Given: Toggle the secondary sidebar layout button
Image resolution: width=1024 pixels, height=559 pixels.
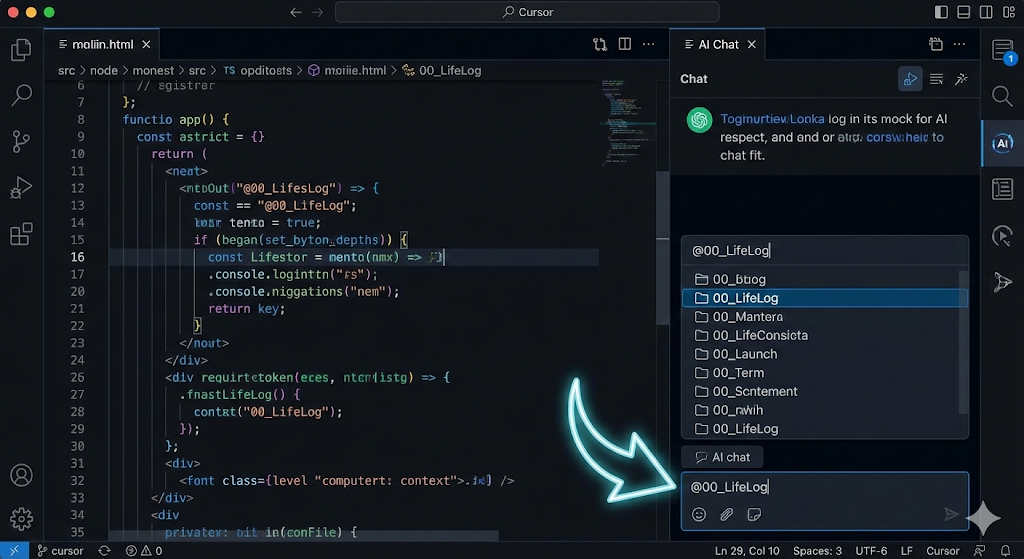Looking at the screenshot, I should 985,12.
